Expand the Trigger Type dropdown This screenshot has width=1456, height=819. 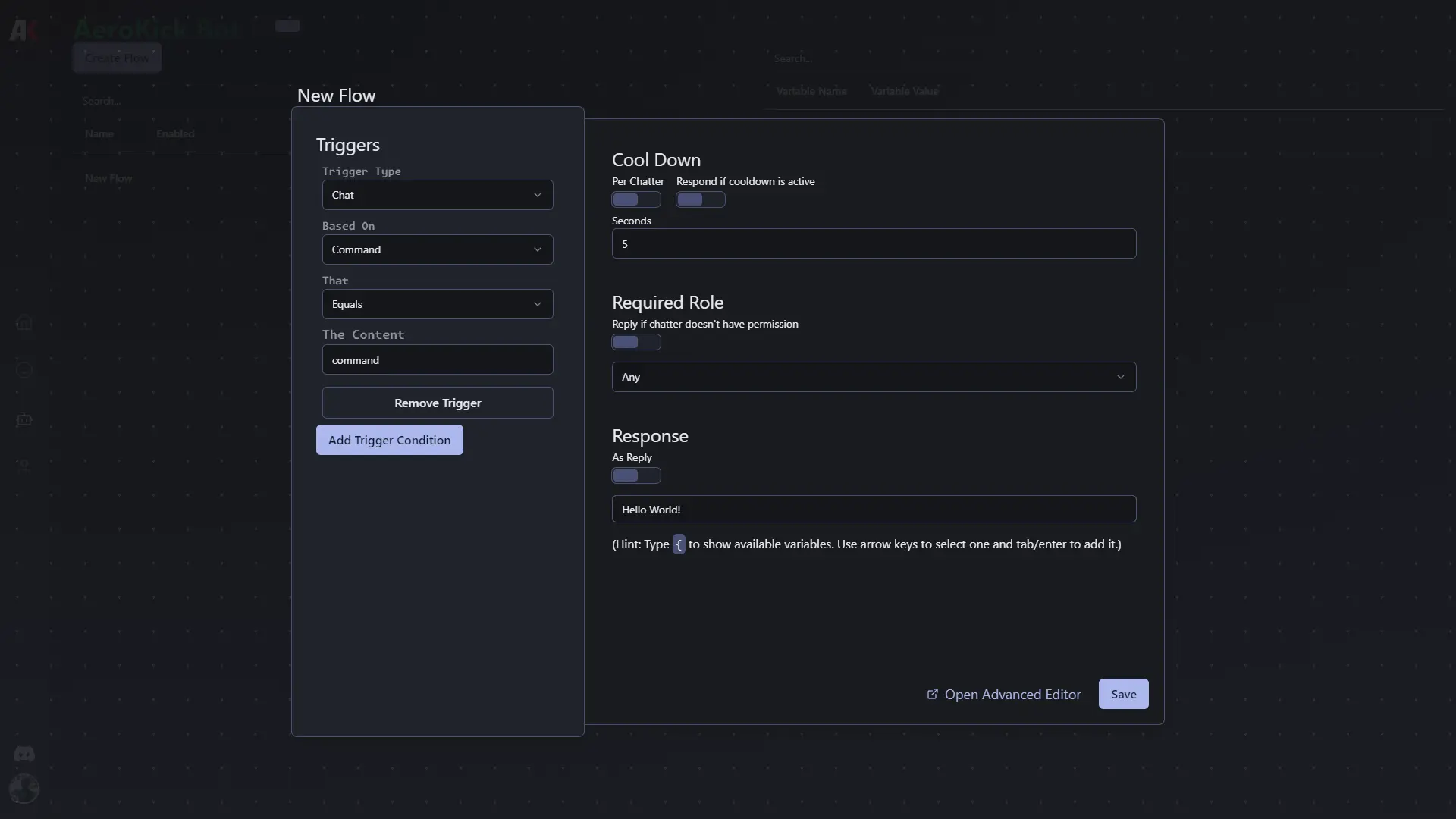(437, 194)
